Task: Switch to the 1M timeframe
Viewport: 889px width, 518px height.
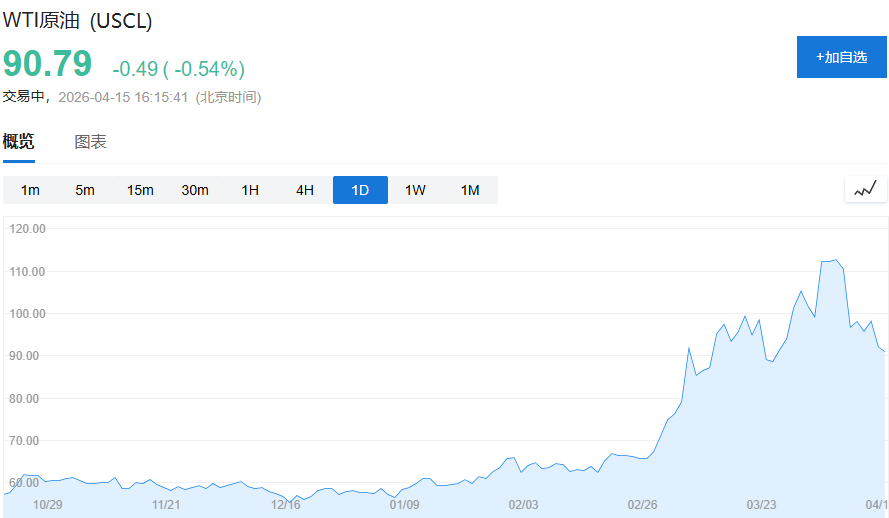Action: click(x=470, y=190)
